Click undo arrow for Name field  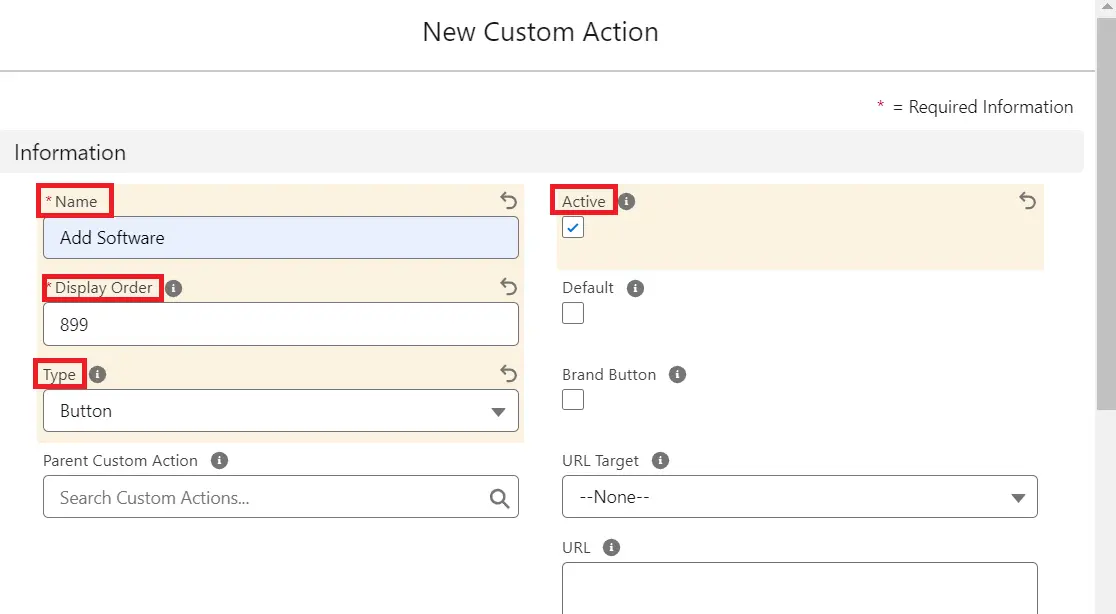(x=508, y=201)
